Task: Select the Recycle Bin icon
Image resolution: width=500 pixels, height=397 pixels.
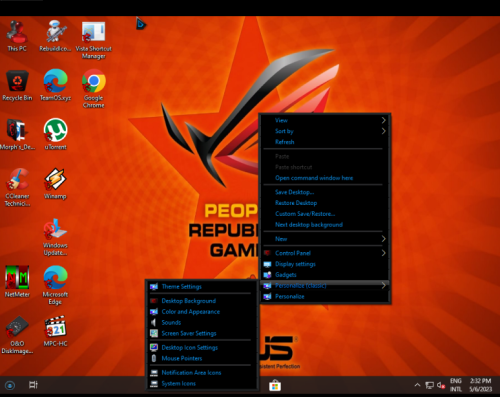Action: 17,85
